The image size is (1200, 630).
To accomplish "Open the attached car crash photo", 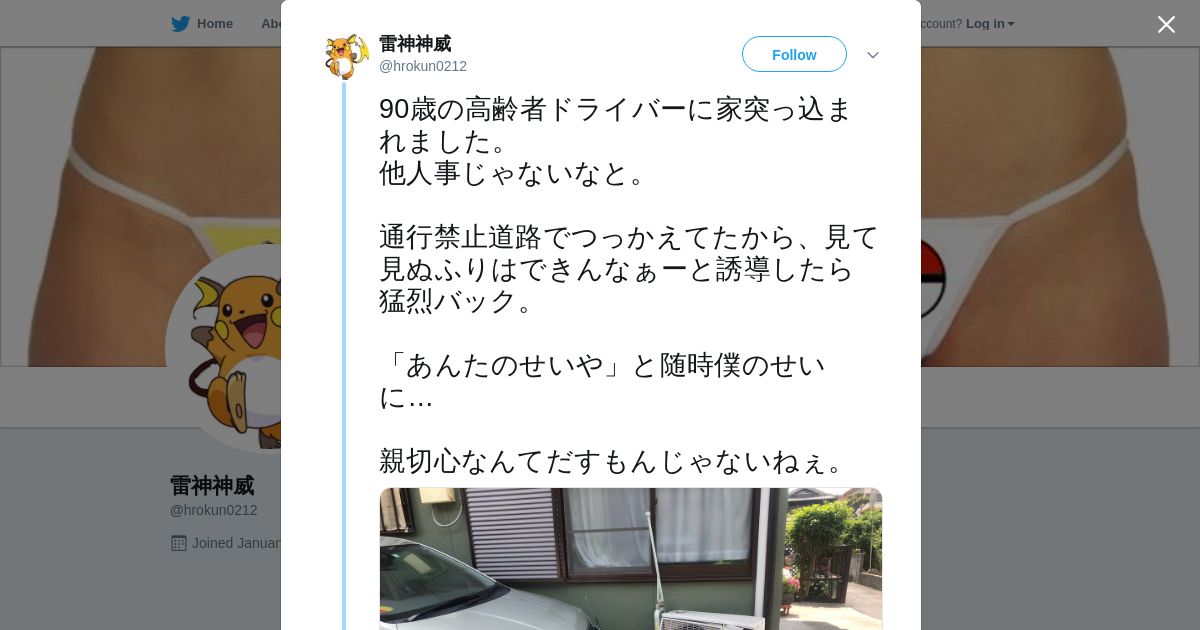I will pos(631,559).
